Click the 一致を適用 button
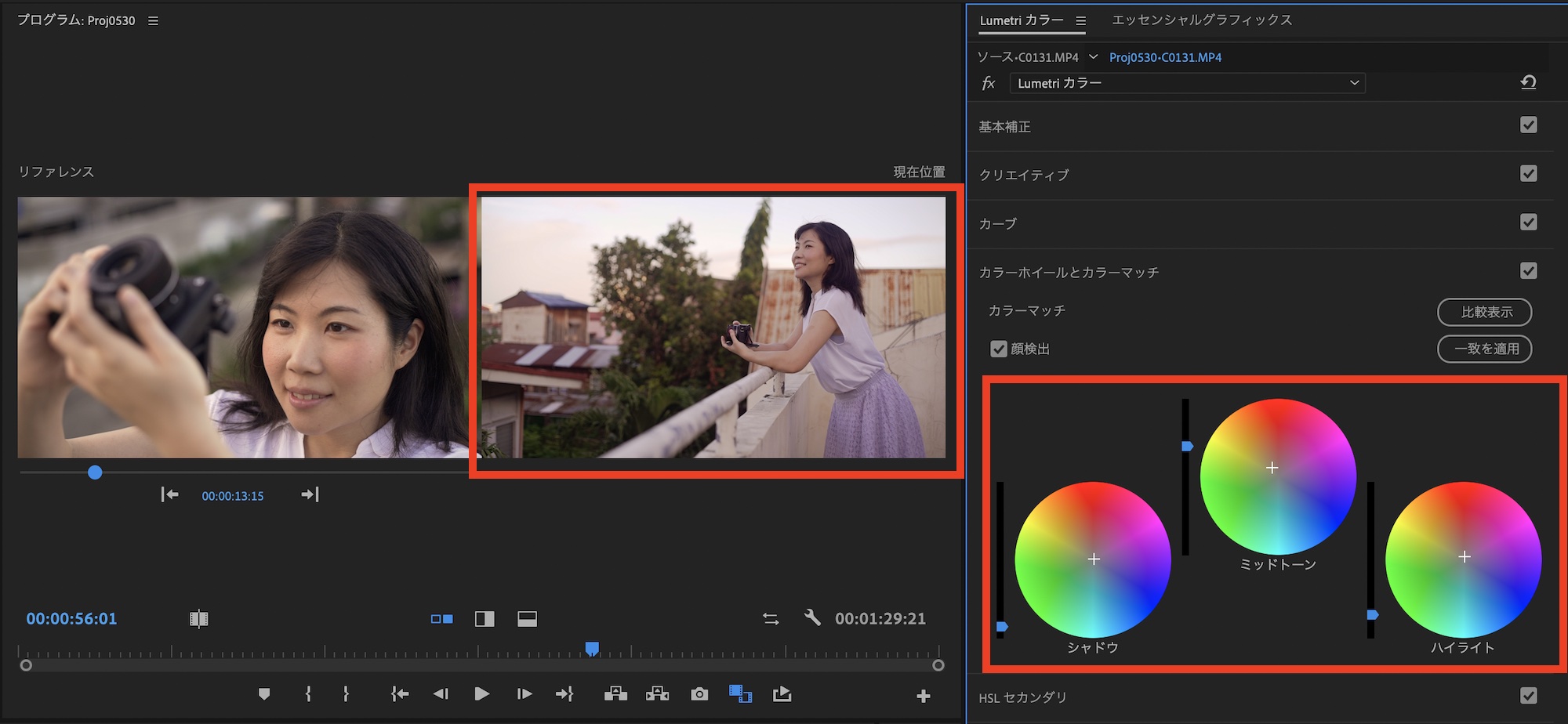 (x=1484, y=349)
